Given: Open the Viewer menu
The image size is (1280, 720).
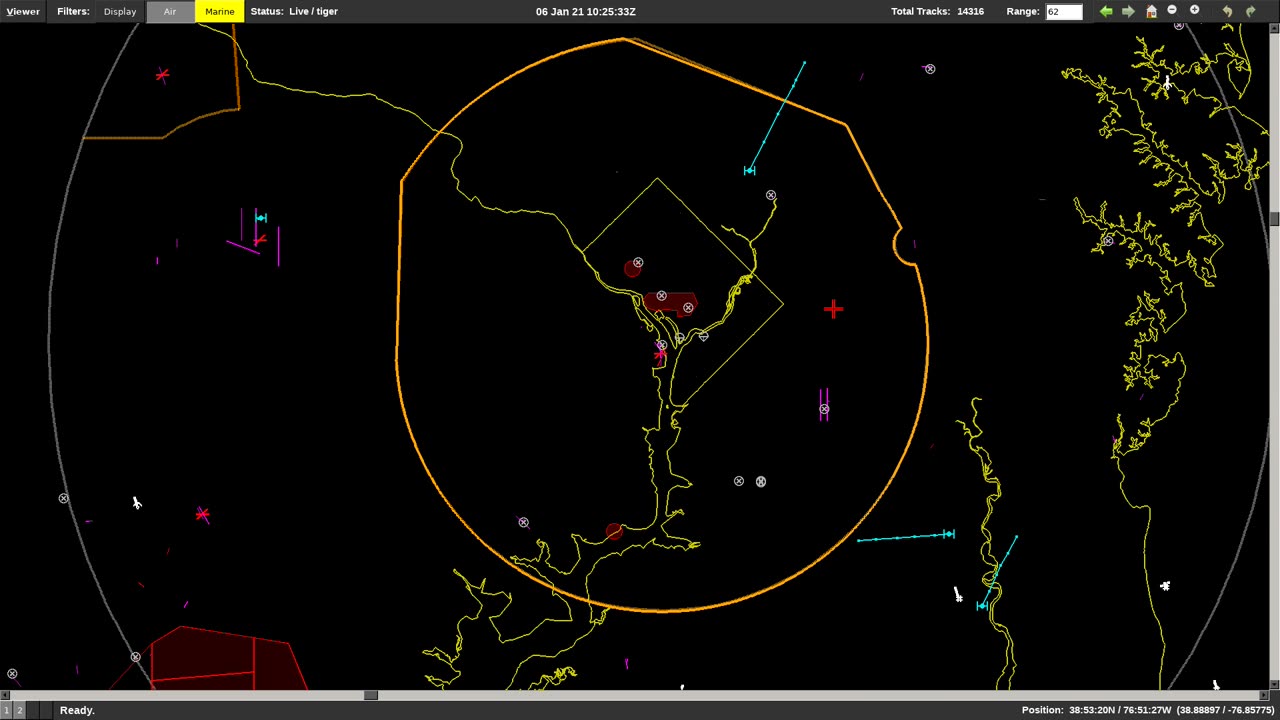Looking at the screenshot, I should [x=23, y=11].
